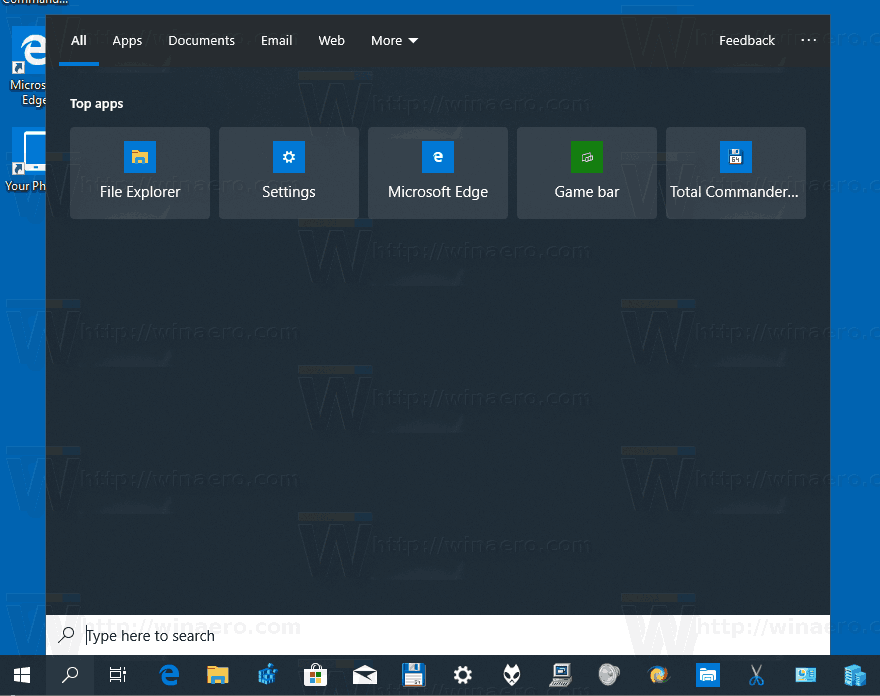Image resolution: width=880 pixels, height=696 pixels.
Task: Switch to the Web search tab
Action: click(331, 41)
